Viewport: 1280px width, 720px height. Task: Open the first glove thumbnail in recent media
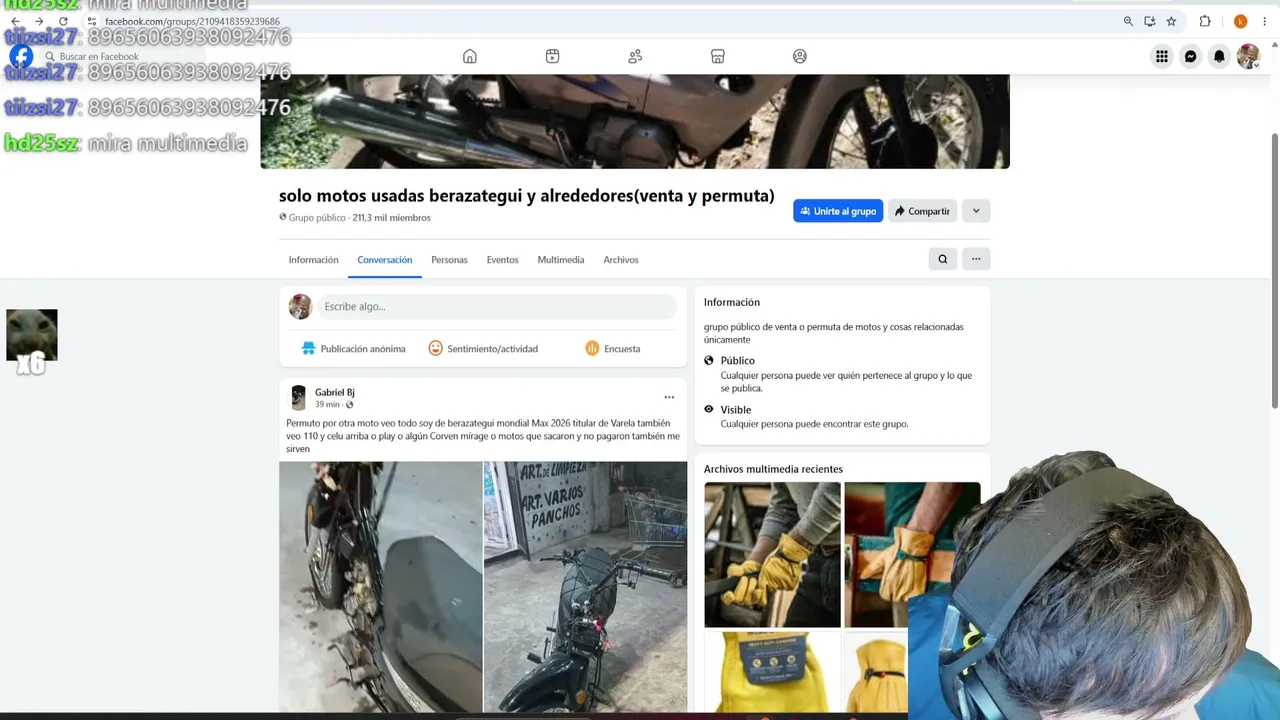click(772, 555)
